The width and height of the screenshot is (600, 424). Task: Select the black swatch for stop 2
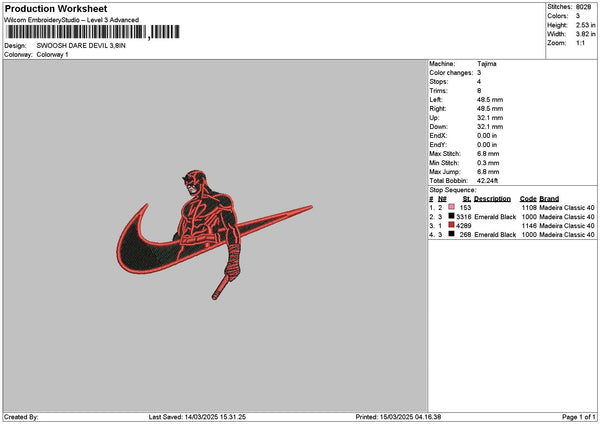pos(452,216)
